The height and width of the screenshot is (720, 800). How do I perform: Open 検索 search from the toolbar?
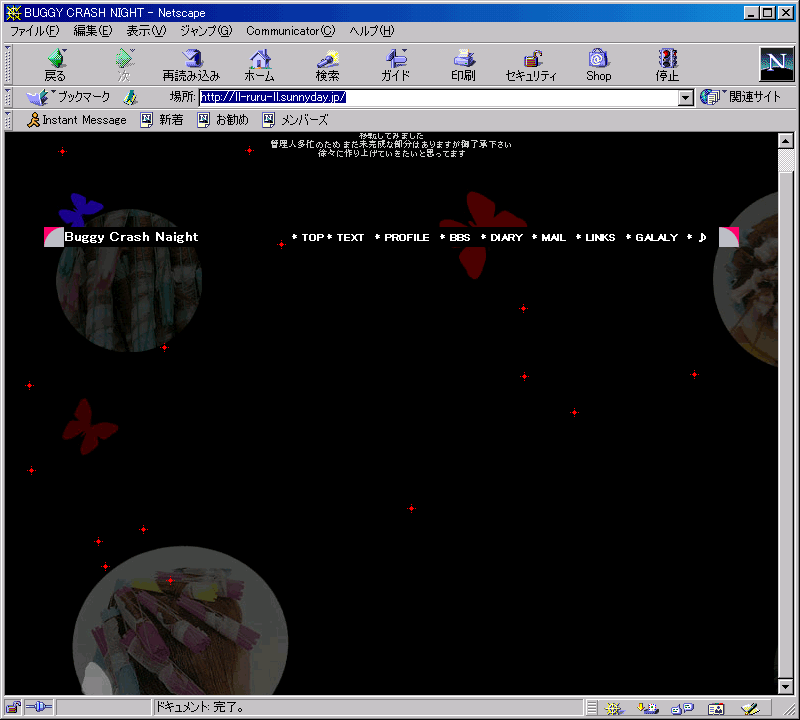pos(328,65)
